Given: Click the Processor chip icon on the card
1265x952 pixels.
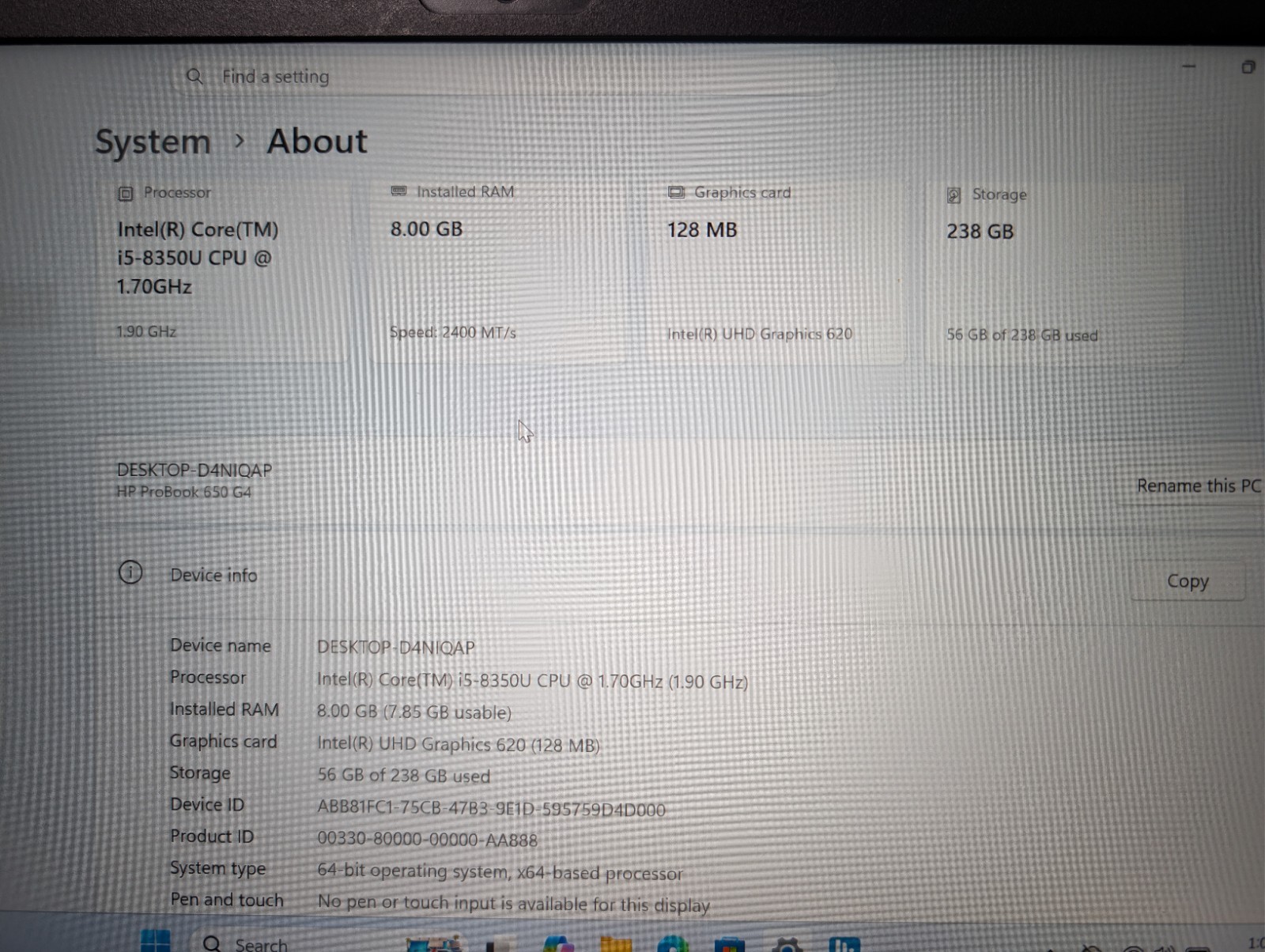Looking at the screenshot, I should tap(125, 193).
